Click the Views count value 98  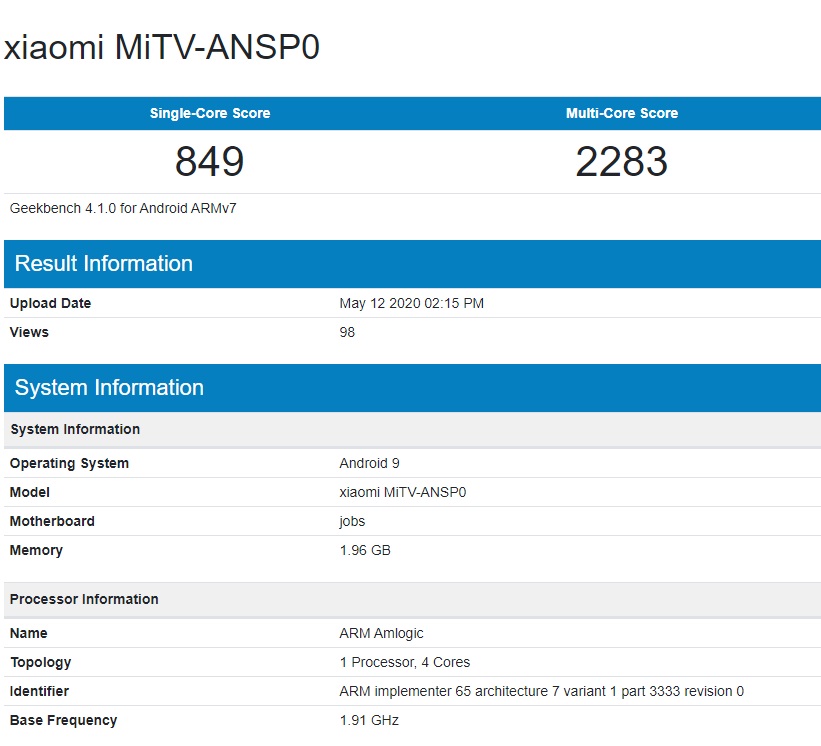pos(347,332)
